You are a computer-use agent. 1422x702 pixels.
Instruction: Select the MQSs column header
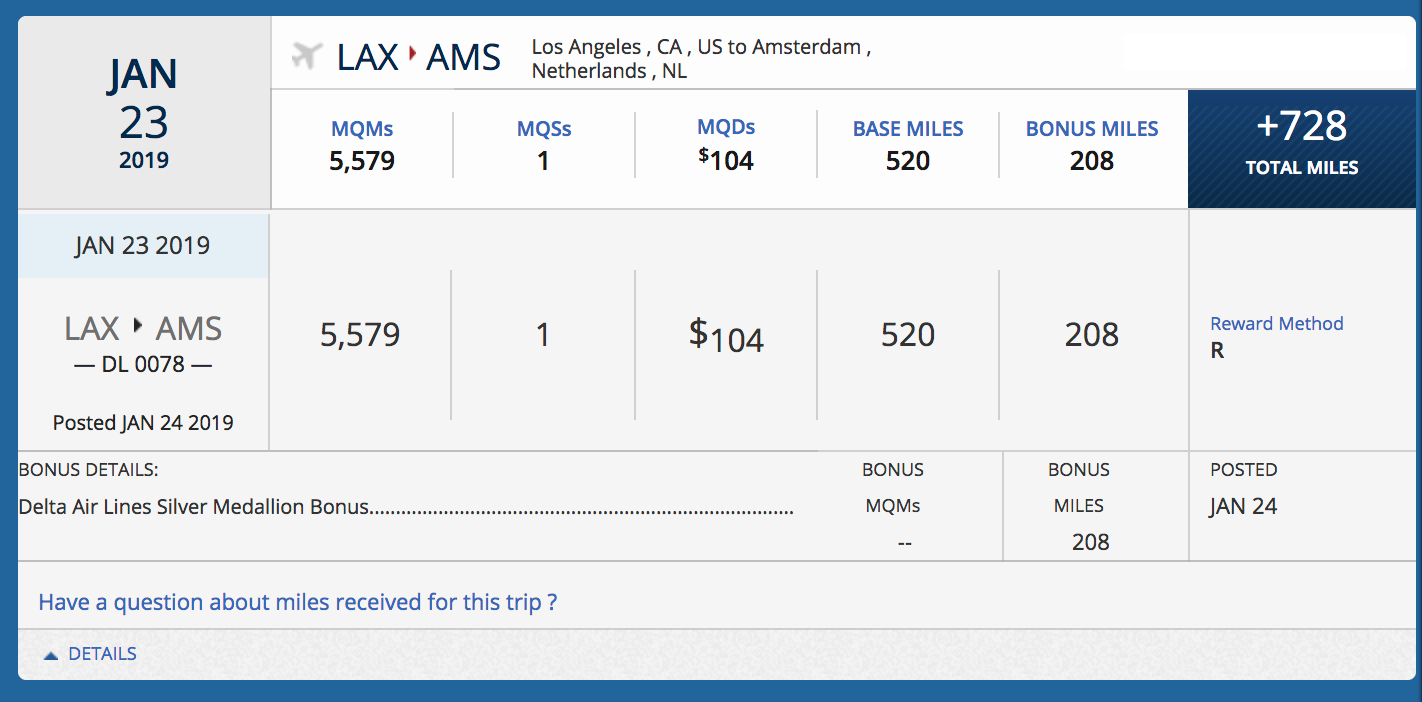point(544,129)
